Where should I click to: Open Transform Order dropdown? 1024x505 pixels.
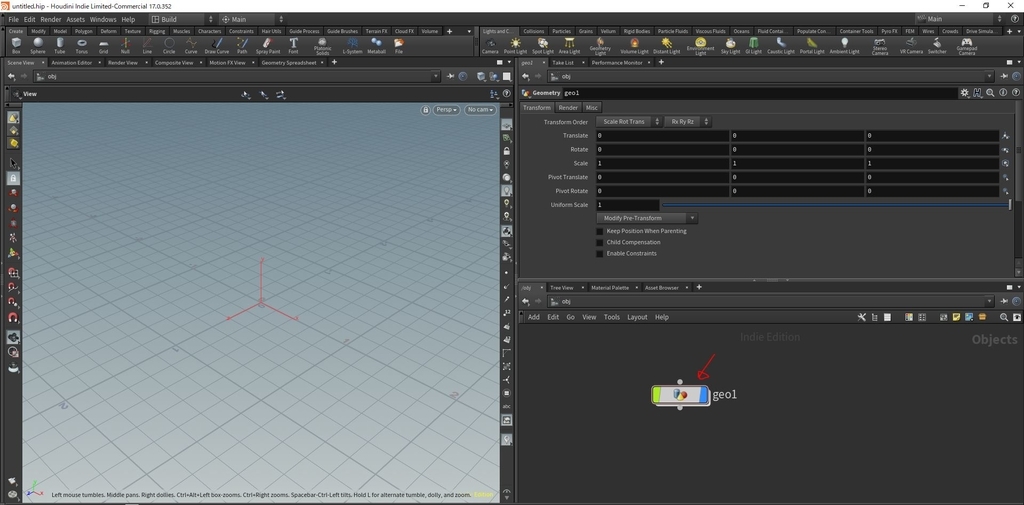[x=628, y=122]
